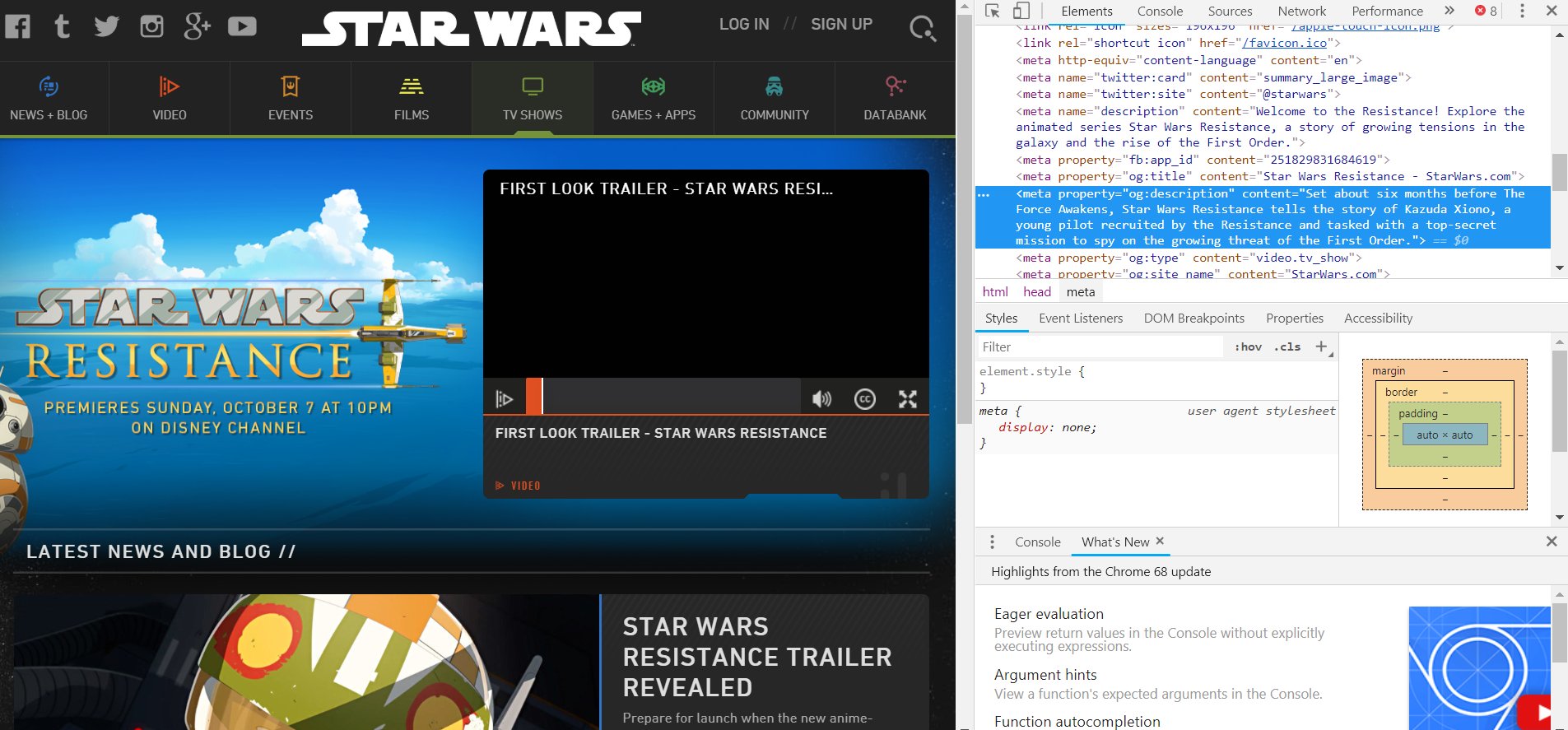Viewport: 1568px width, 730px height.
Task: Focus the styles Filter input field
Action: pyautogui.click(x=1100, y=347)
